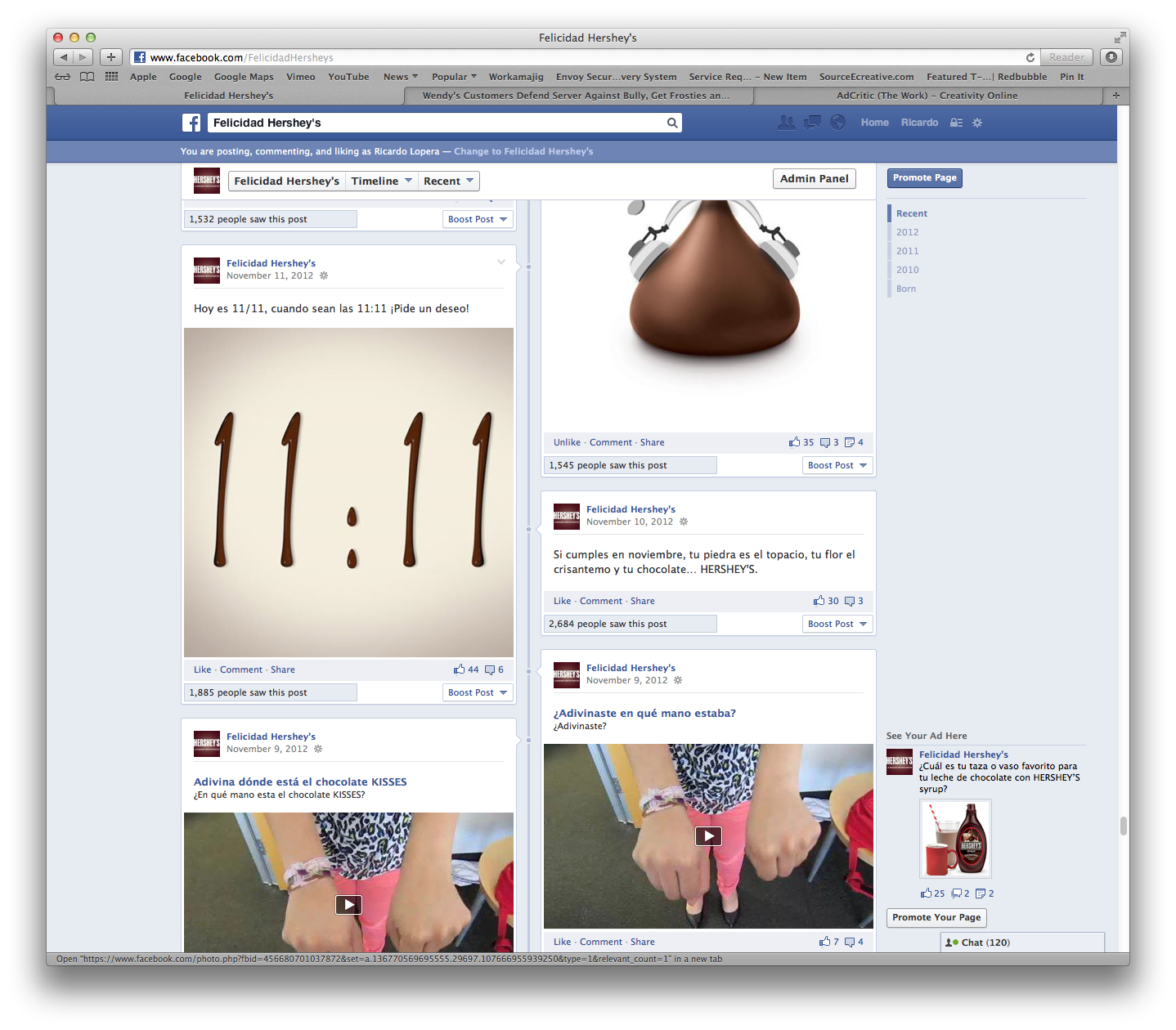Open account settings gear icon in header

(x=977, y=123)
